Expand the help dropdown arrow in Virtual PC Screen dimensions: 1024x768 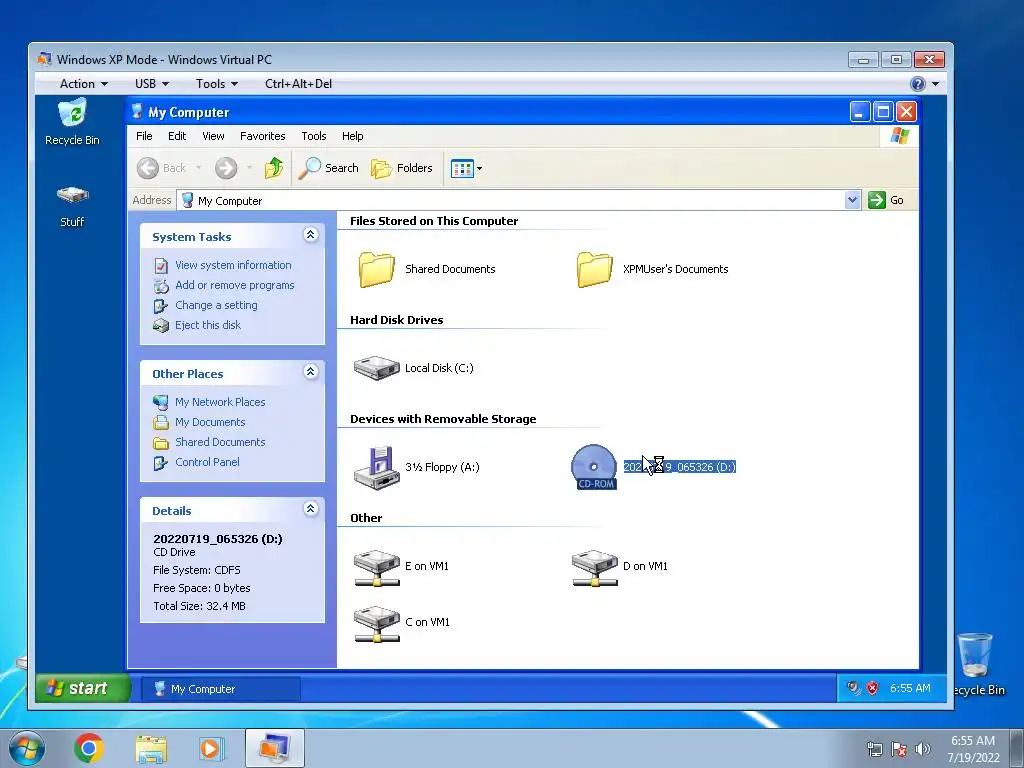tap(935, 84)
